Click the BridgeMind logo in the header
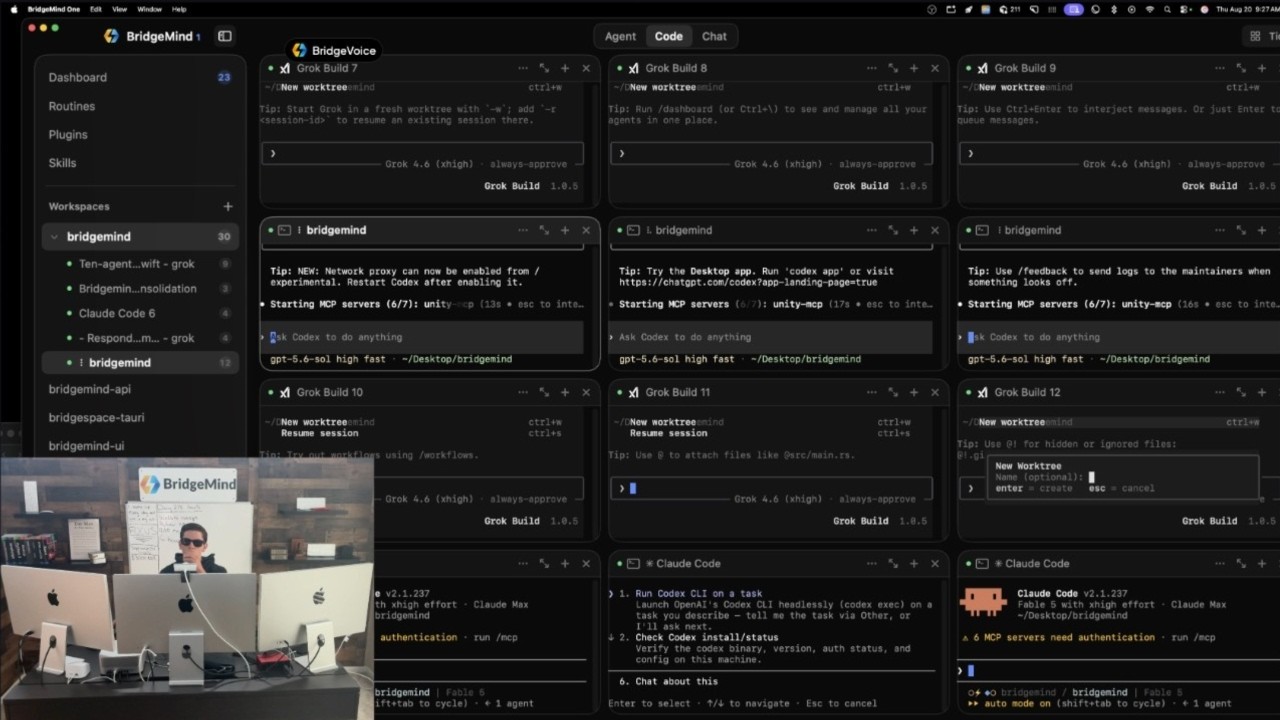Viewport: 1280px width, 720px height. (x=111, y=36)
